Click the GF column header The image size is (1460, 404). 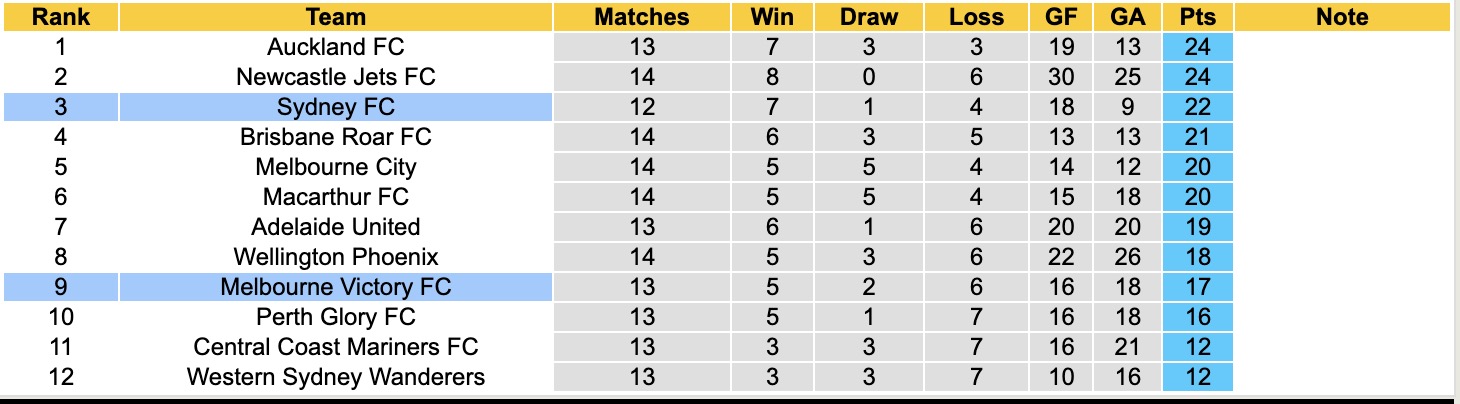tap(1061, 17)
